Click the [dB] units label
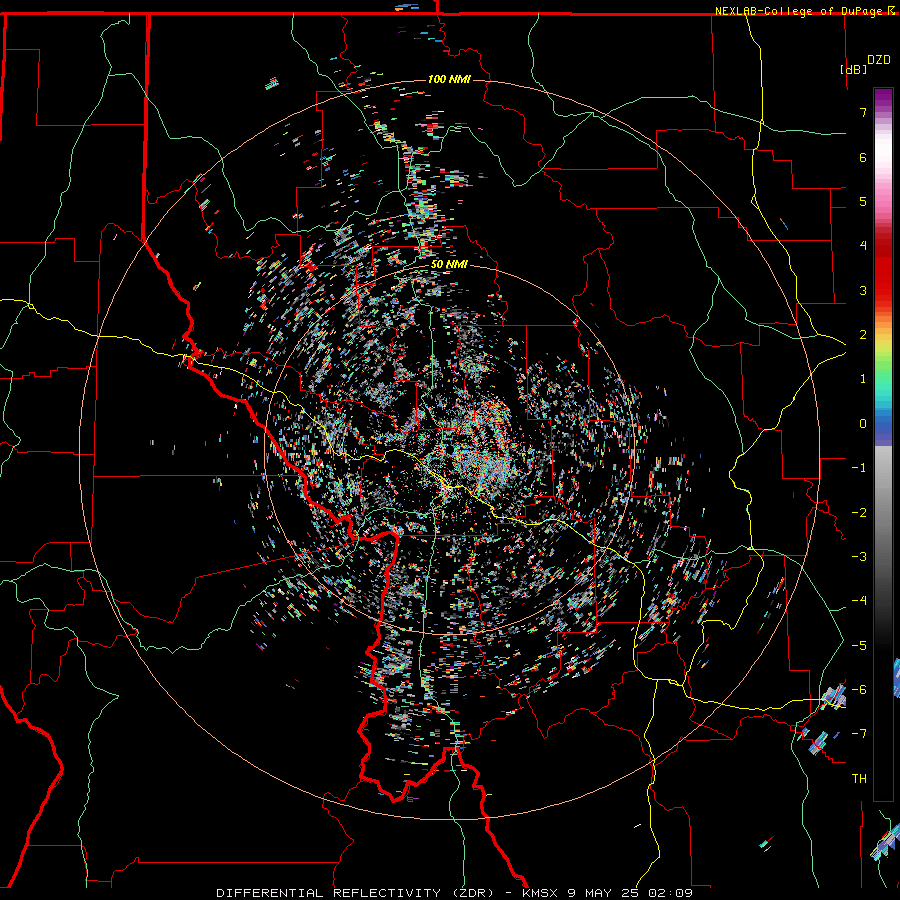This screenshot has height=900, width=900. 854,69
